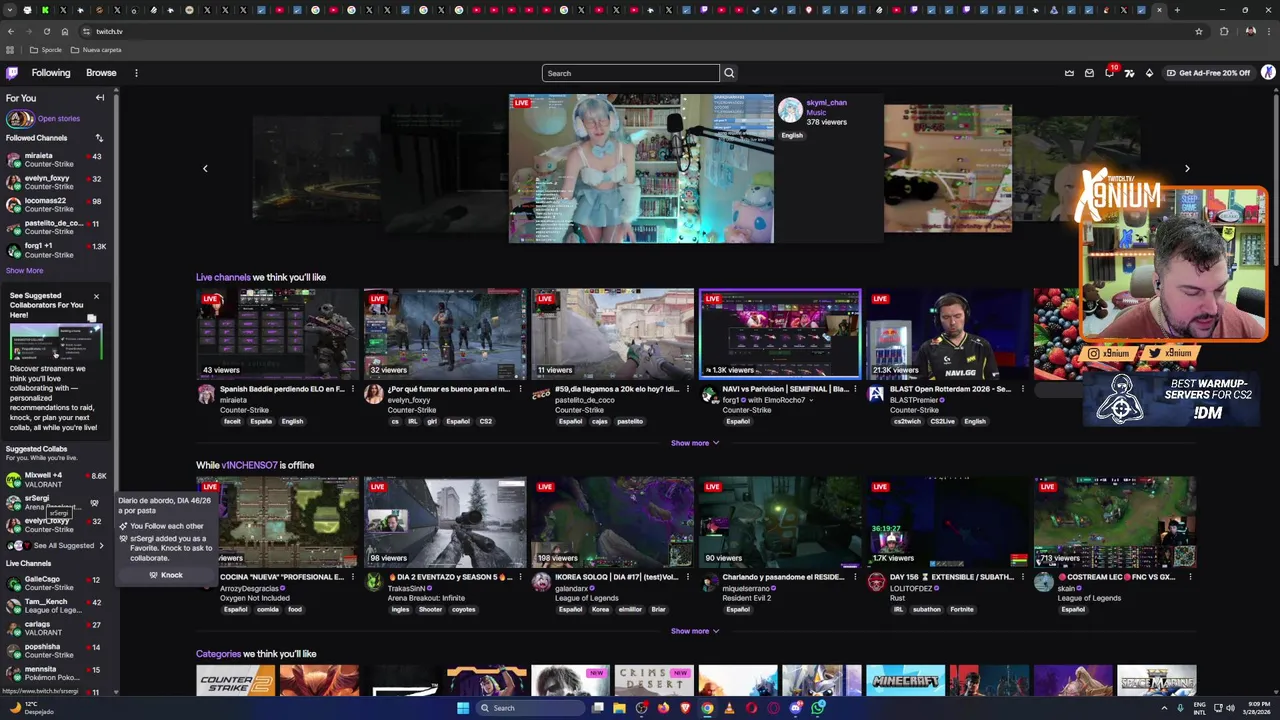Click the magnifier search button

coord(729,73)
